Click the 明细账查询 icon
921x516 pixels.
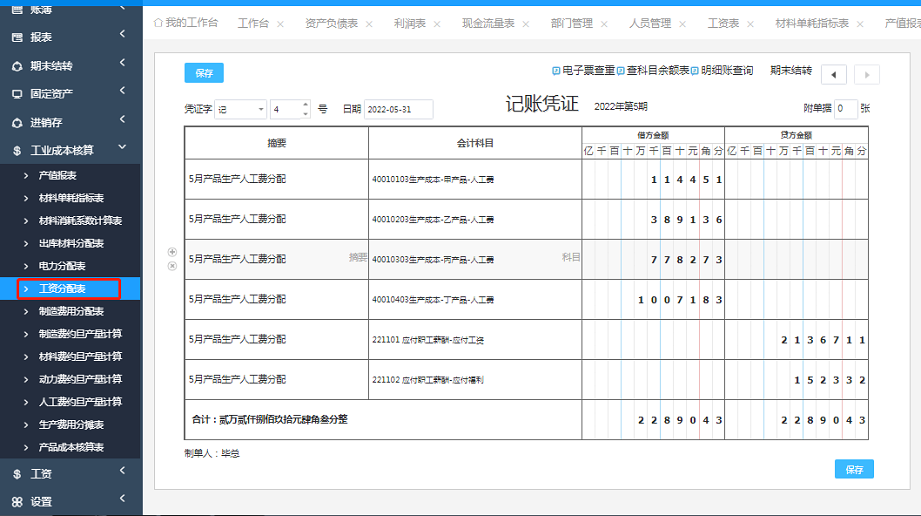[695, 71]
